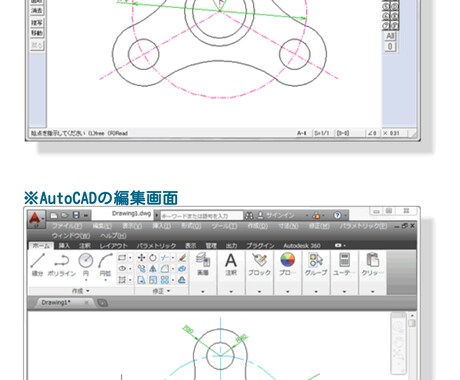Click the A-4 paper size in Jw_cad status bar

(x=302, y=133)
